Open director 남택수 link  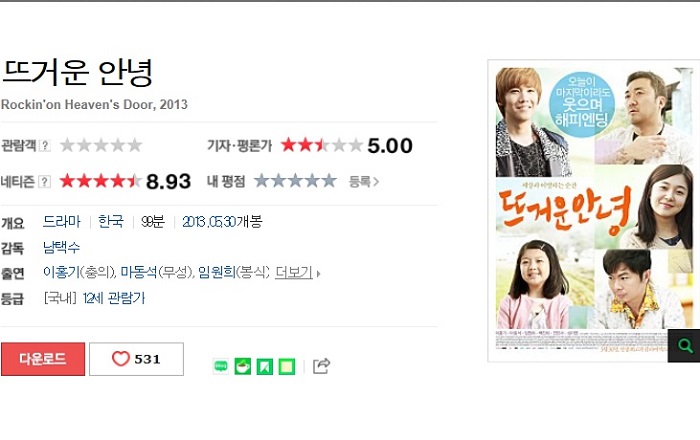coord(61,247)
